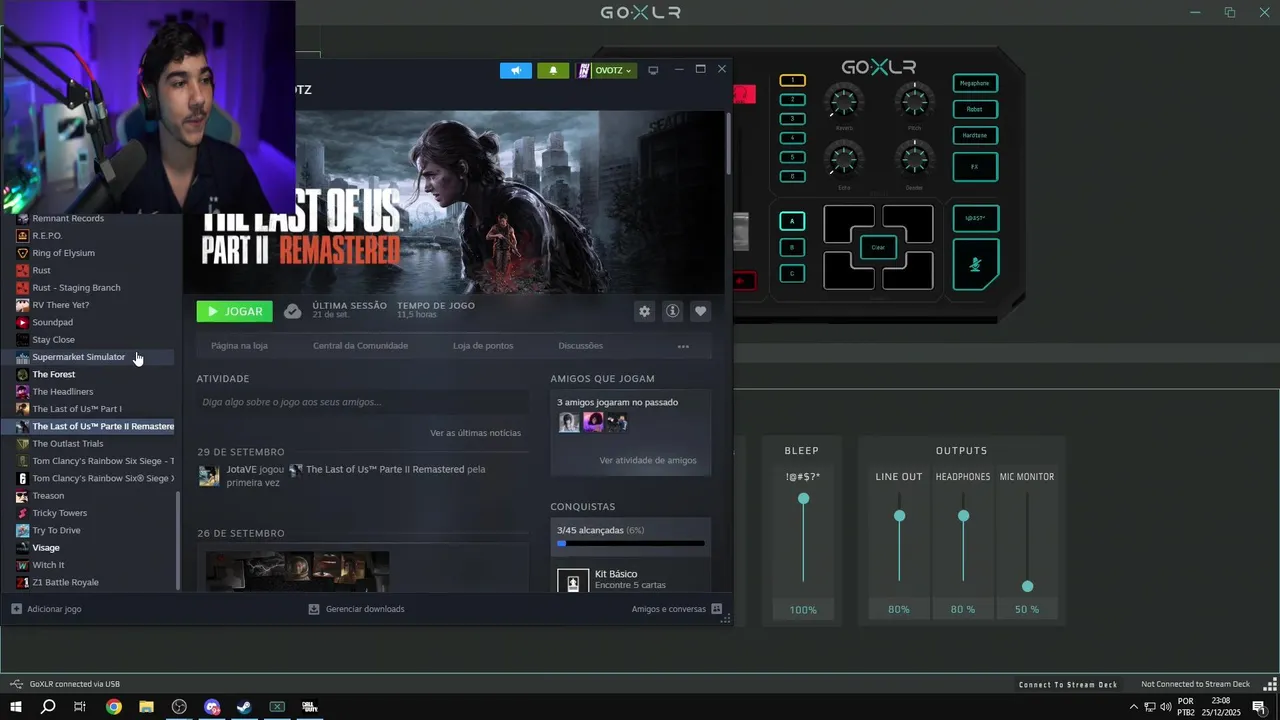The width and height of the screenshot is (1280, 720).
Task: Open the Página na loja tab
Action: [x=239, y=346]
